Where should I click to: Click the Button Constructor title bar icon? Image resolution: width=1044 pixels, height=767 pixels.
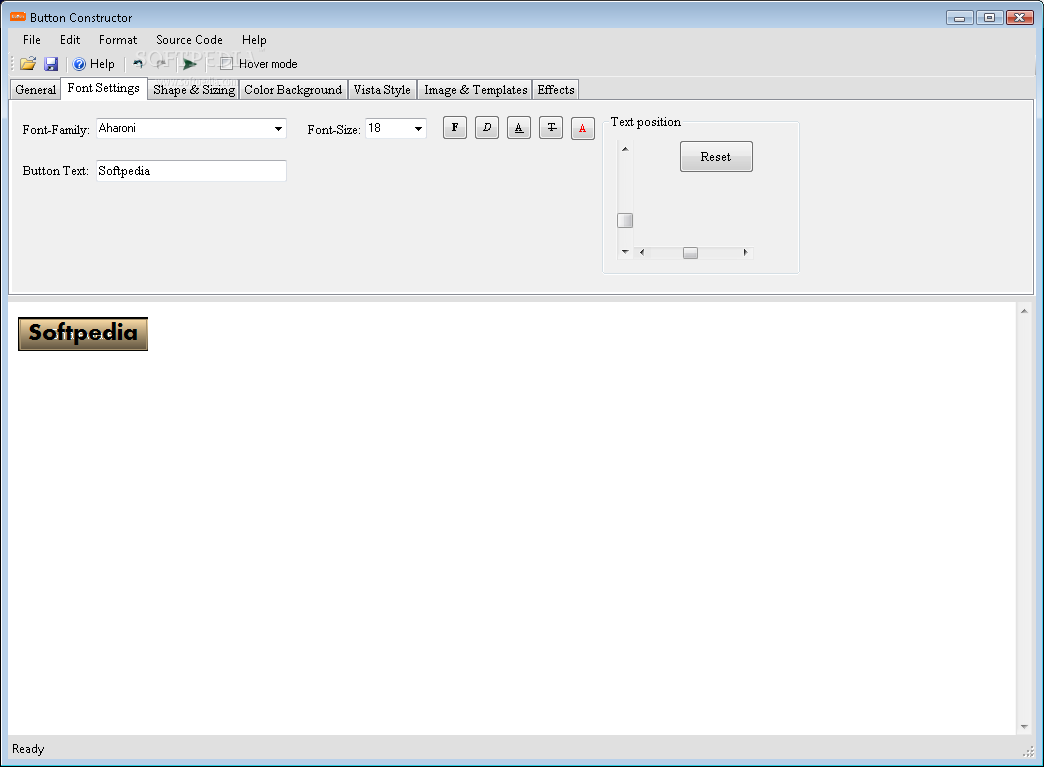18,17
